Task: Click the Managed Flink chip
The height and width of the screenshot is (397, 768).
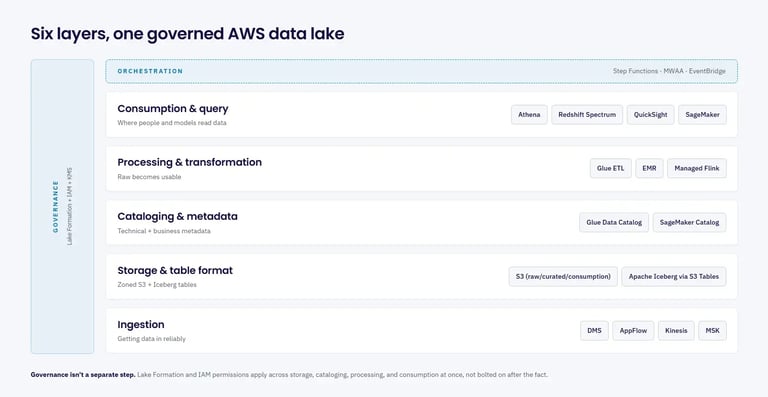Action: click(697, 168)
